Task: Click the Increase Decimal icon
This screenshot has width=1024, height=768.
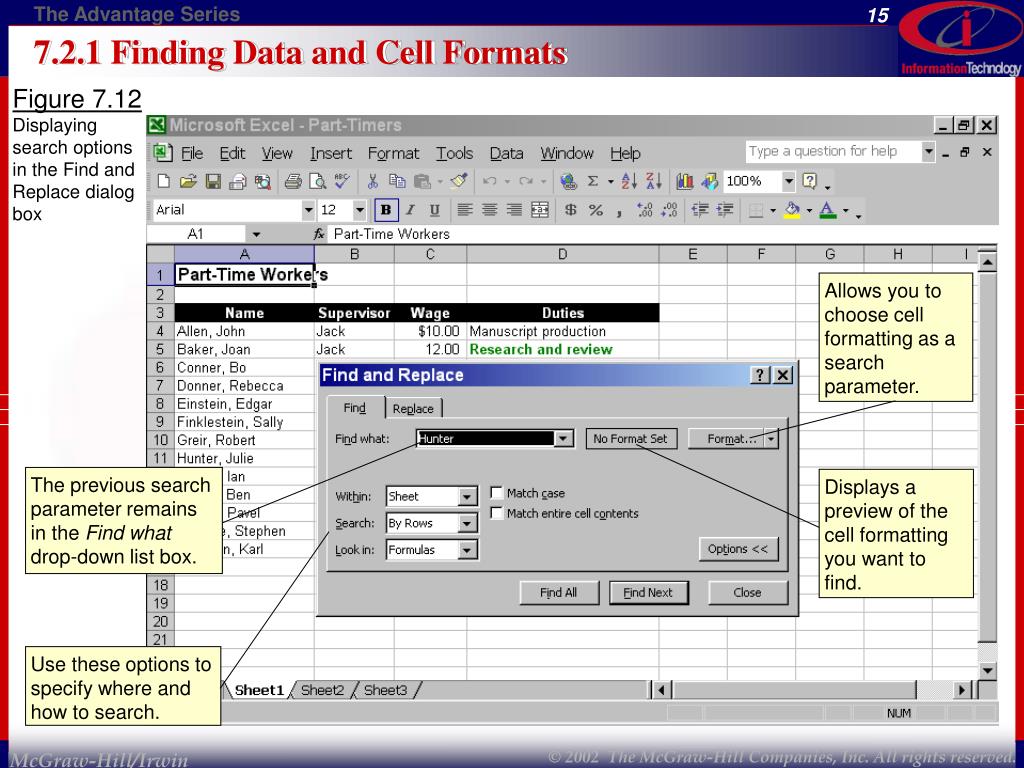Action: coord(644,210)
